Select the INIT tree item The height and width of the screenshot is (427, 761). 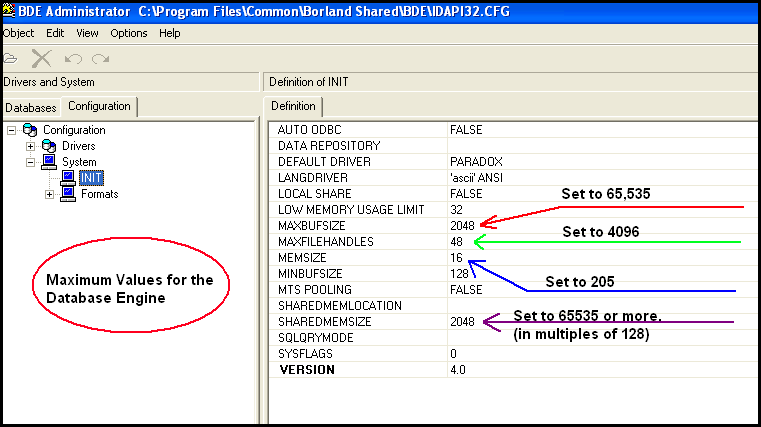(x=91, y=178)
